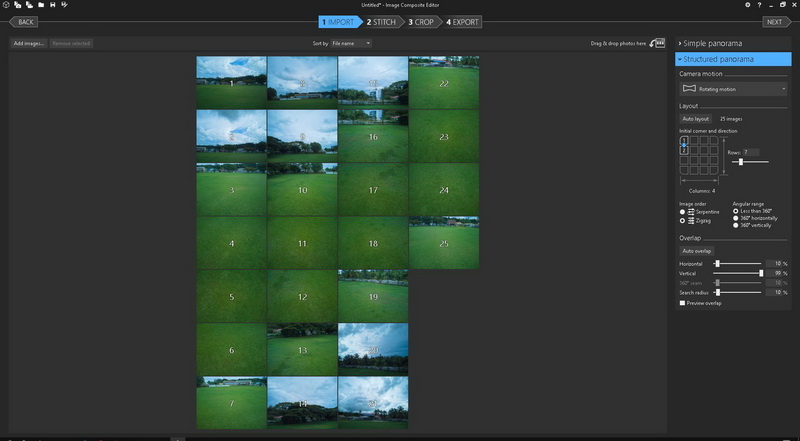This screenshot has width=800, height=441.
Task: Open Help with the question mark icon
Action: click(x=759, y=5)
